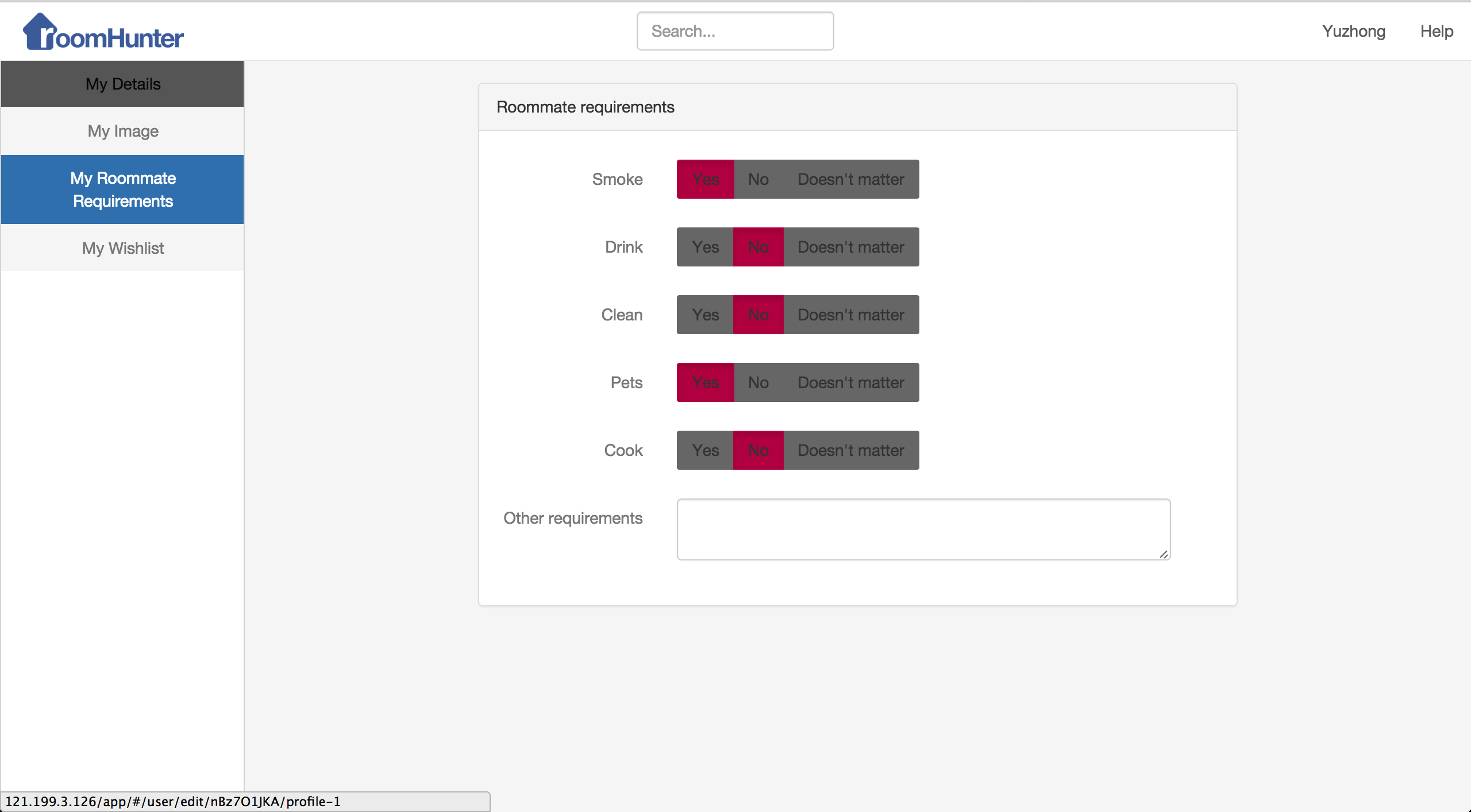
Task: Grab the textarea resize handle
Action: coord(1164,554)
